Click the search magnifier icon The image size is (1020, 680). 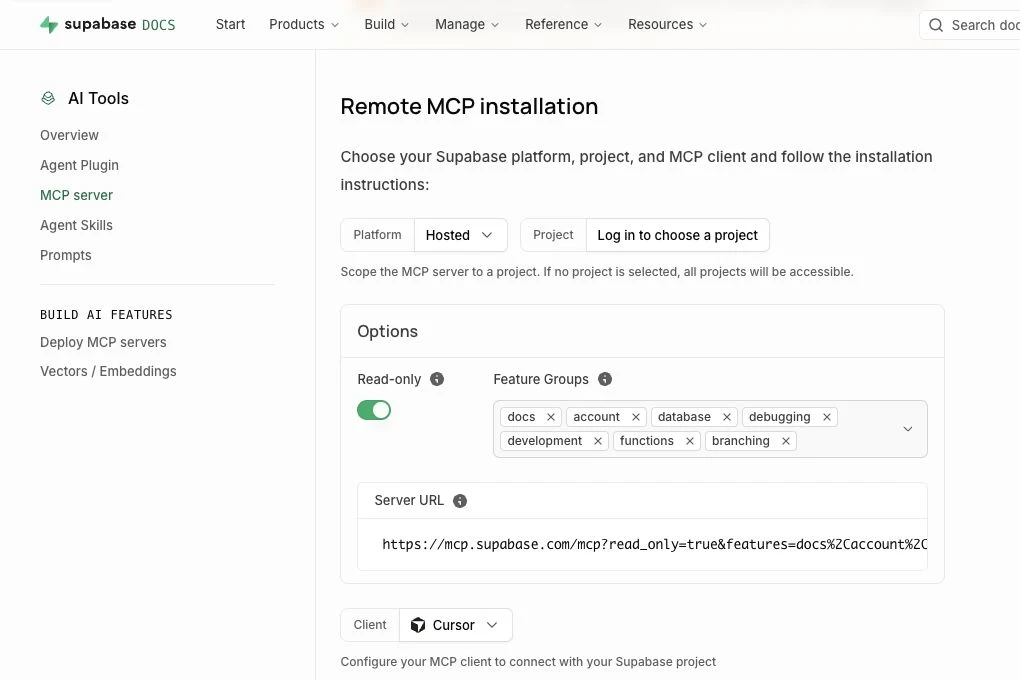(x=935, y=25)
